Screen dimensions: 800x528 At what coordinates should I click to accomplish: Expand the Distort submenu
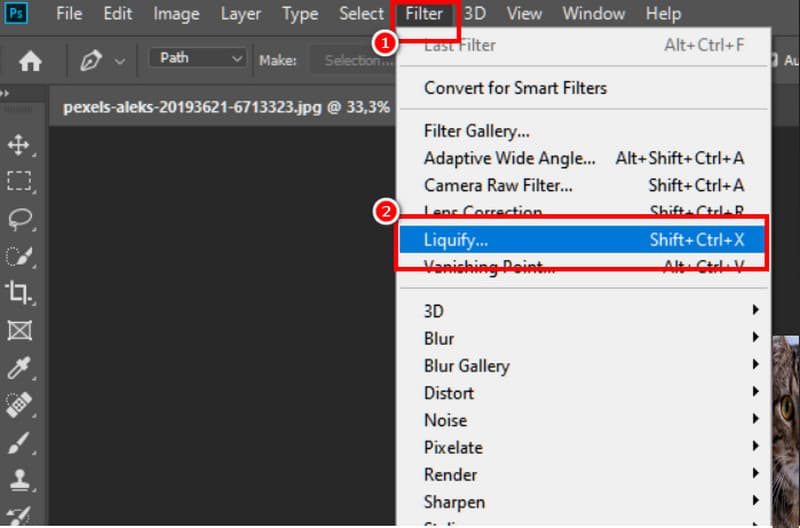[x=584, y=393]
